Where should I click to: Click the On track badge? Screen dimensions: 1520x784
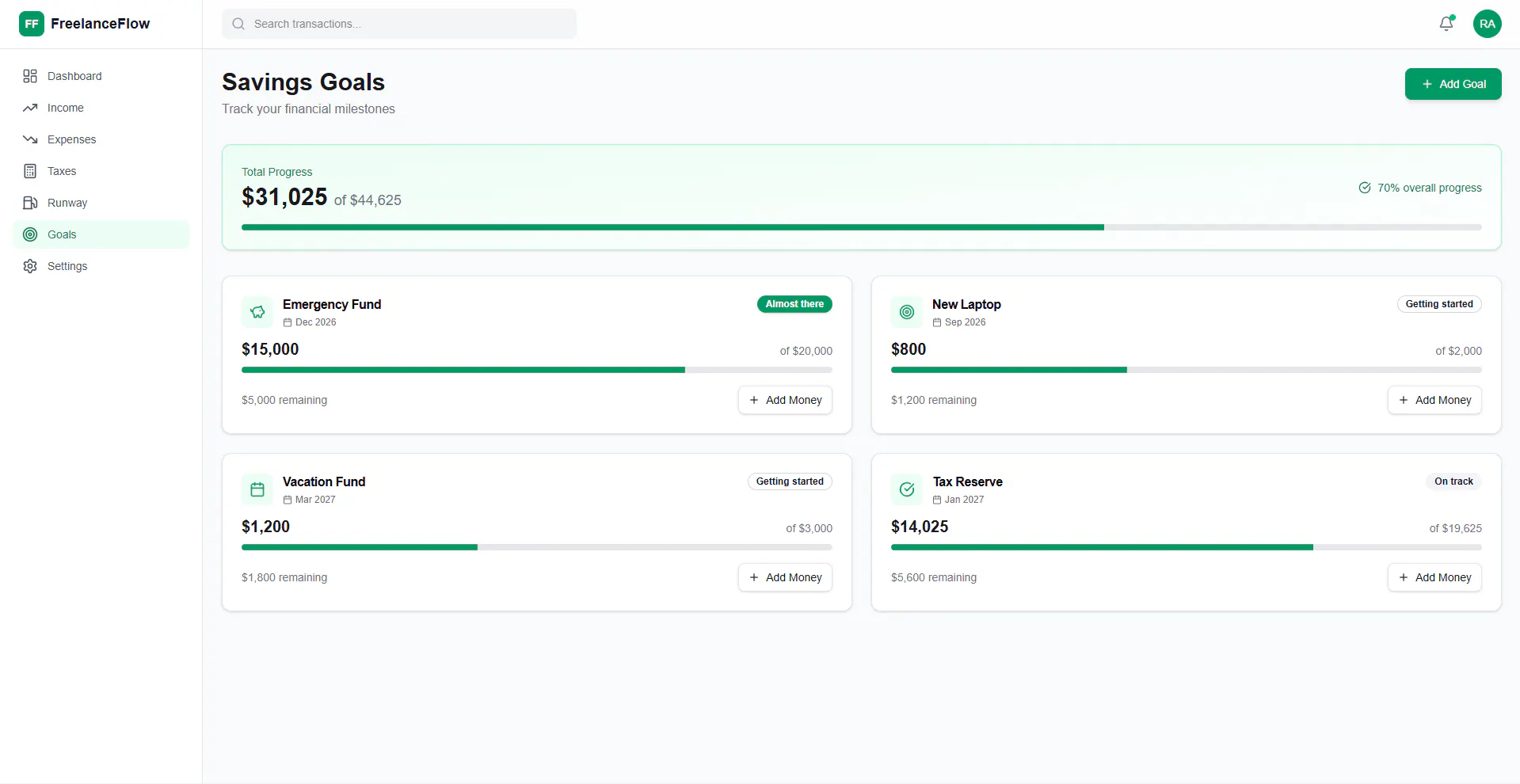point(1453,481)
